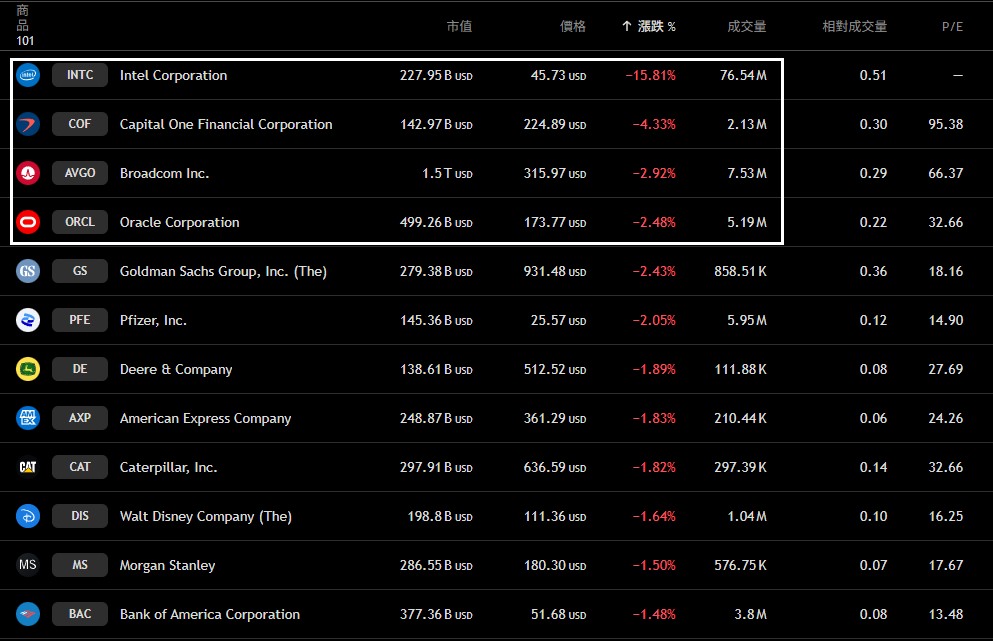
Task: Click the Deere & Company logo
Action: pyautogui.click(x=28, y=369)
